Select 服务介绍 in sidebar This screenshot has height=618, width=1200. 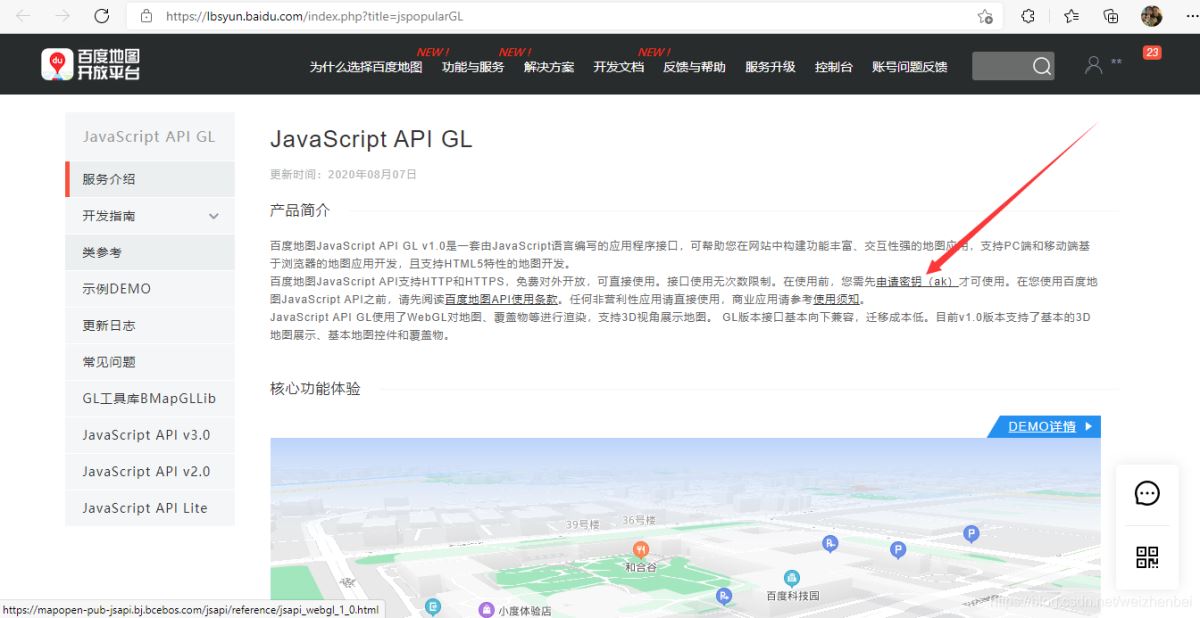click(x=150, y=179)
